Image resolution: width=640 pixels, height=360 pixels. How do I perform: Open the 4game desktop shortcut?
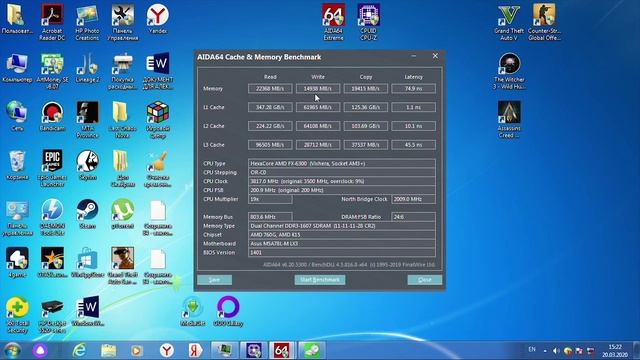tap(17, 262)
